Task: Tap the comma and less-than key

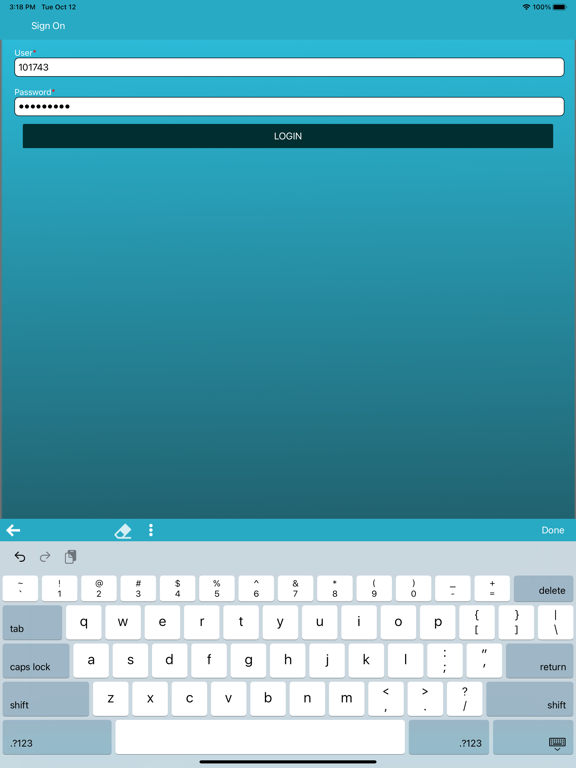Action: (386, 699)
